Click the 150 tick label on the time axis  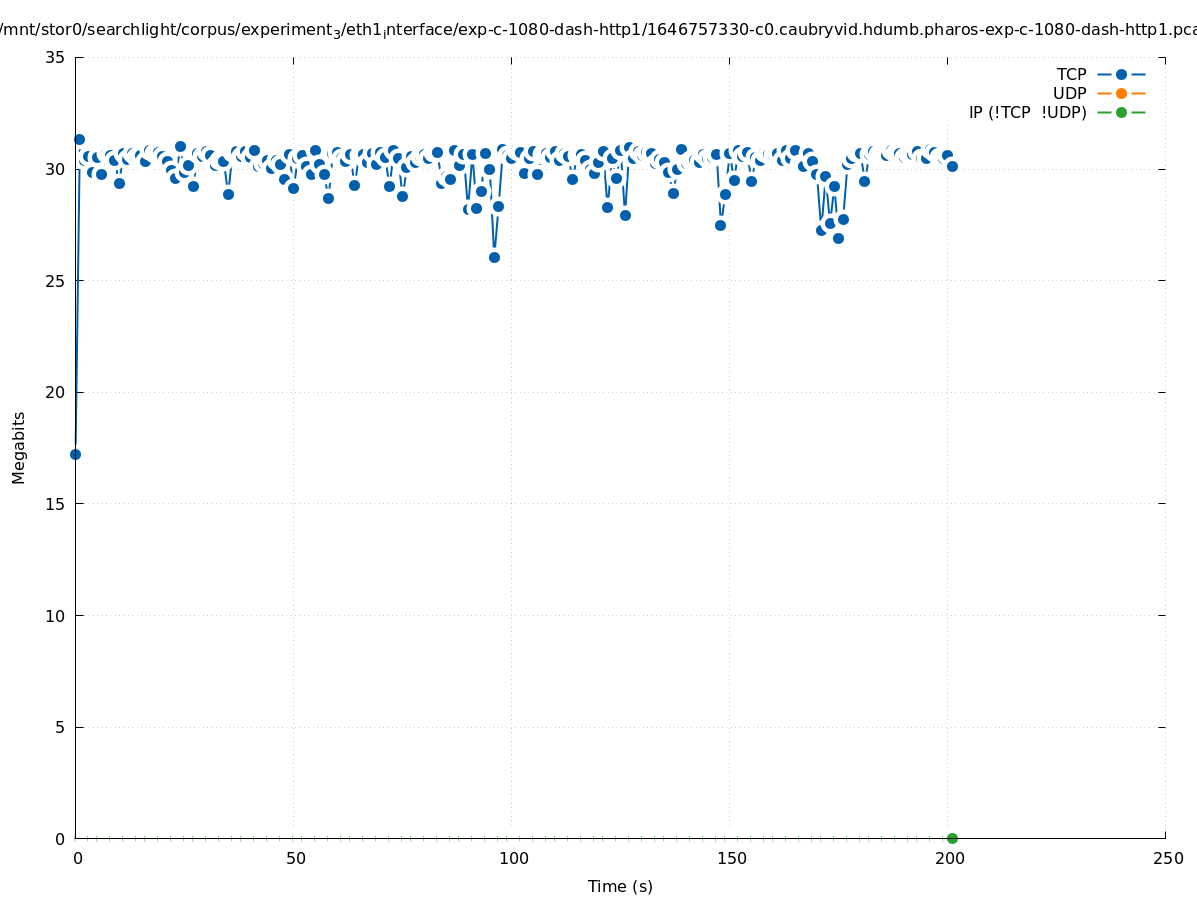(x=731, y=859)
